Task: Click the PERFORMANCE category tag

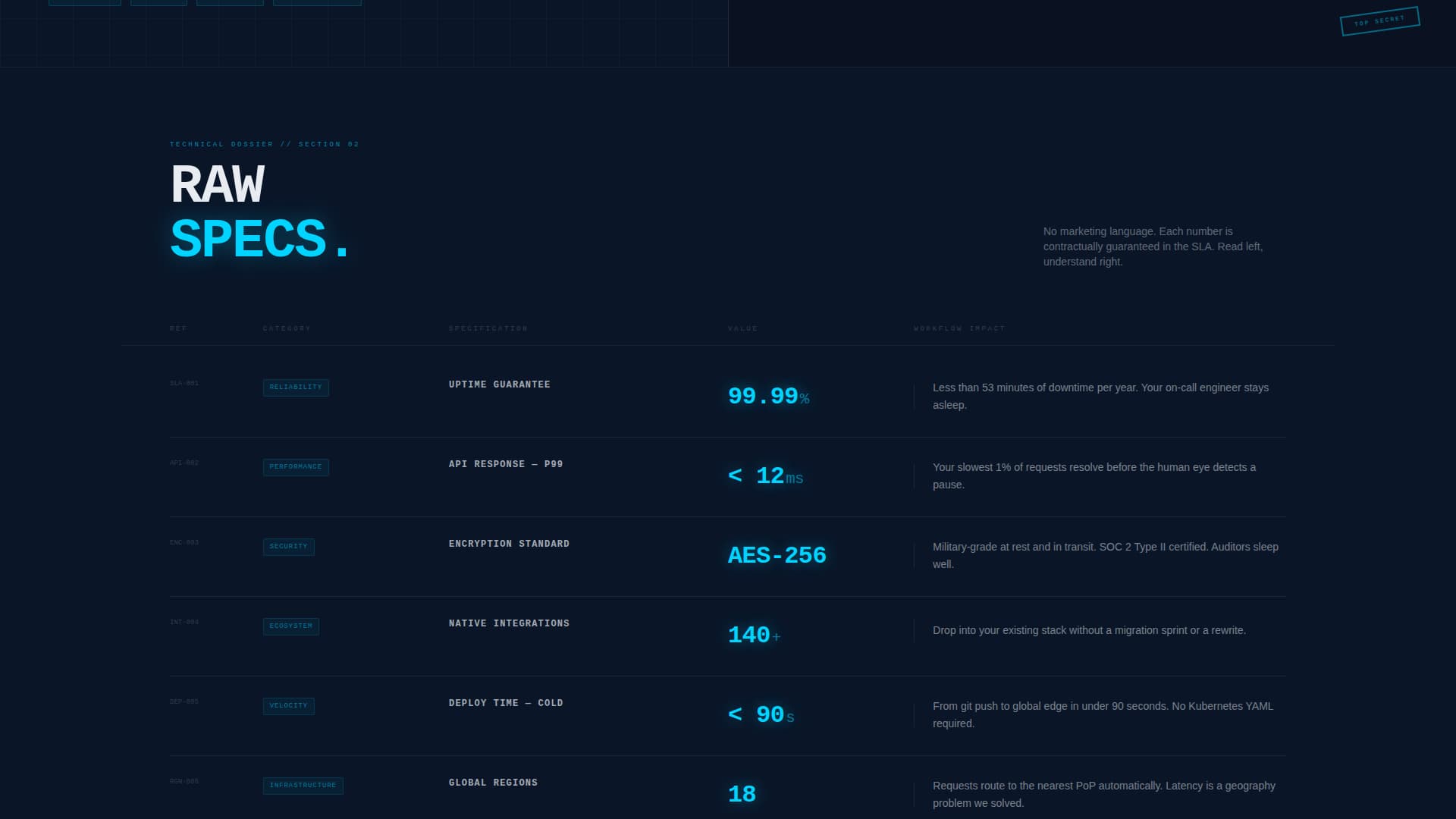Action: tap(296, 467)
